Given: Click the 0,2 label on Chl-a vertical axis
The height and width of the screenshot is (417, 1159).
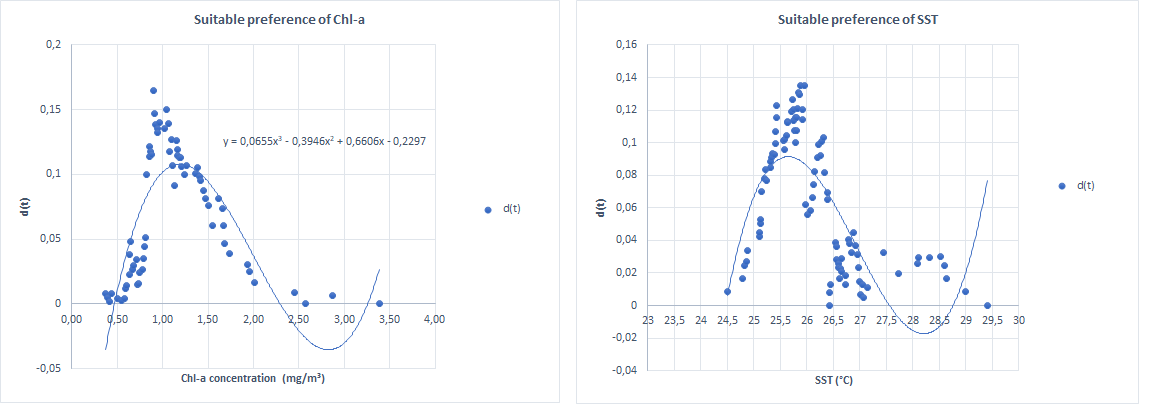Looking at the screenshot, I should point(54,45).
